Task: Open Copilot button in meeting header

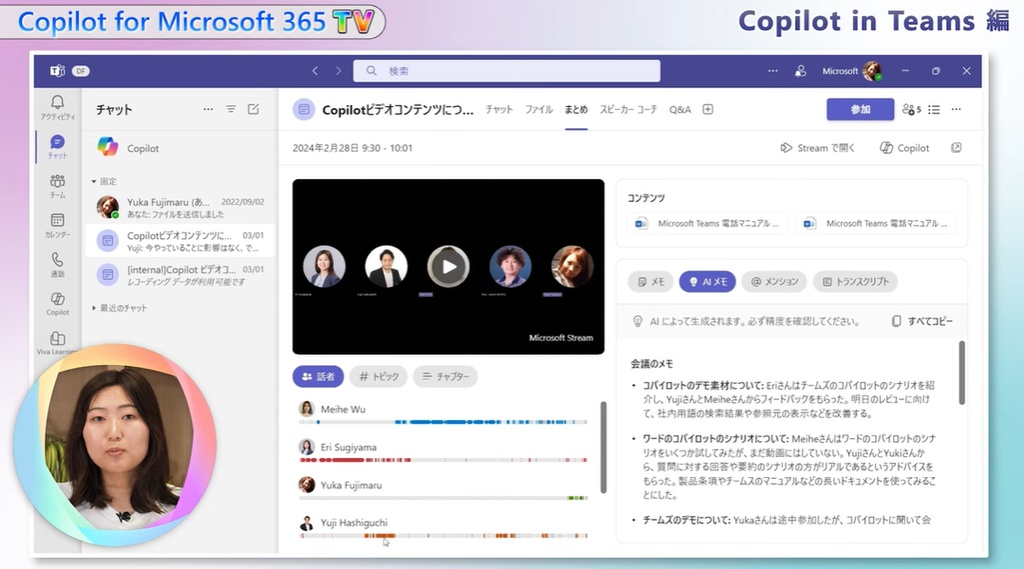Action: click(904, 148)
